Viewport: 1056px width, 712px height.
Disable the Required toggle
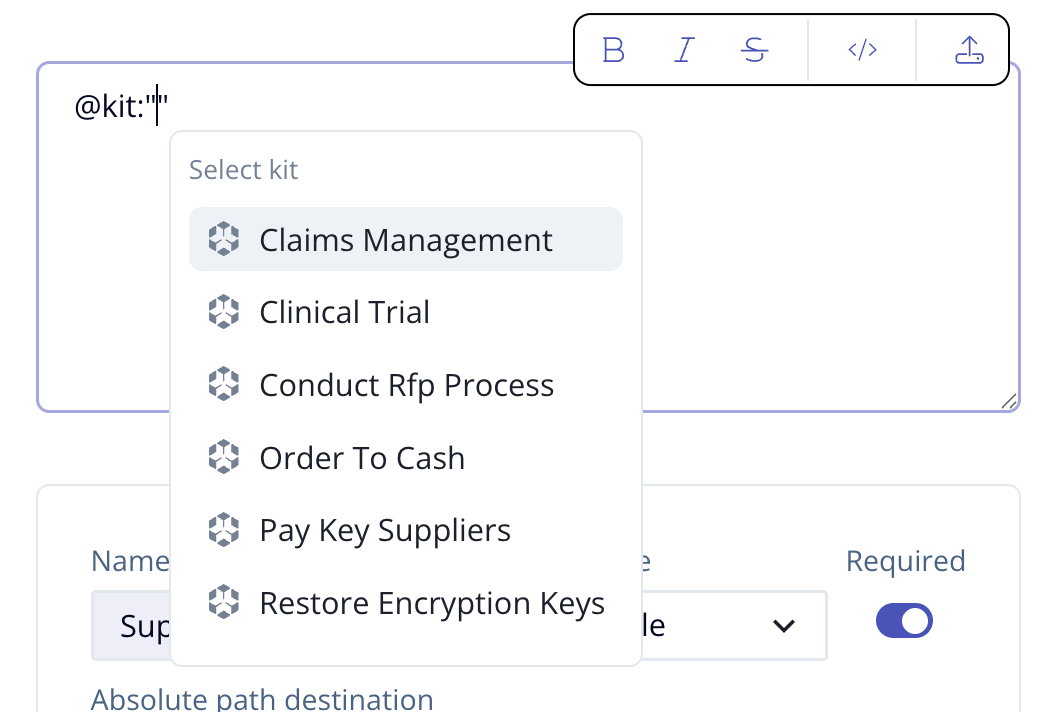point(903,620)
